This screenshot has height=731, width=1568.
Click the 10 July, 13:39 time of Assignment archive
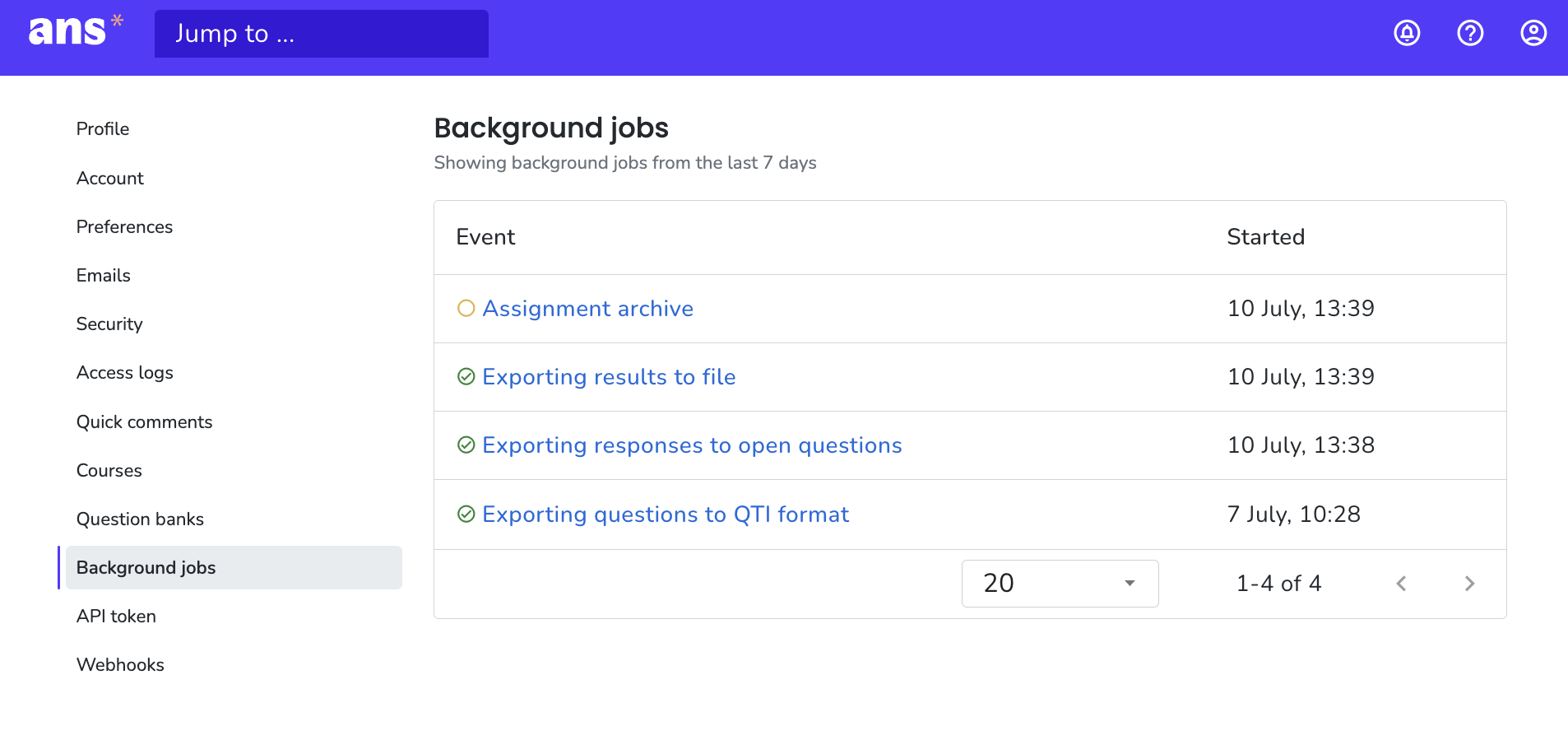click(x=1301, y=309)
